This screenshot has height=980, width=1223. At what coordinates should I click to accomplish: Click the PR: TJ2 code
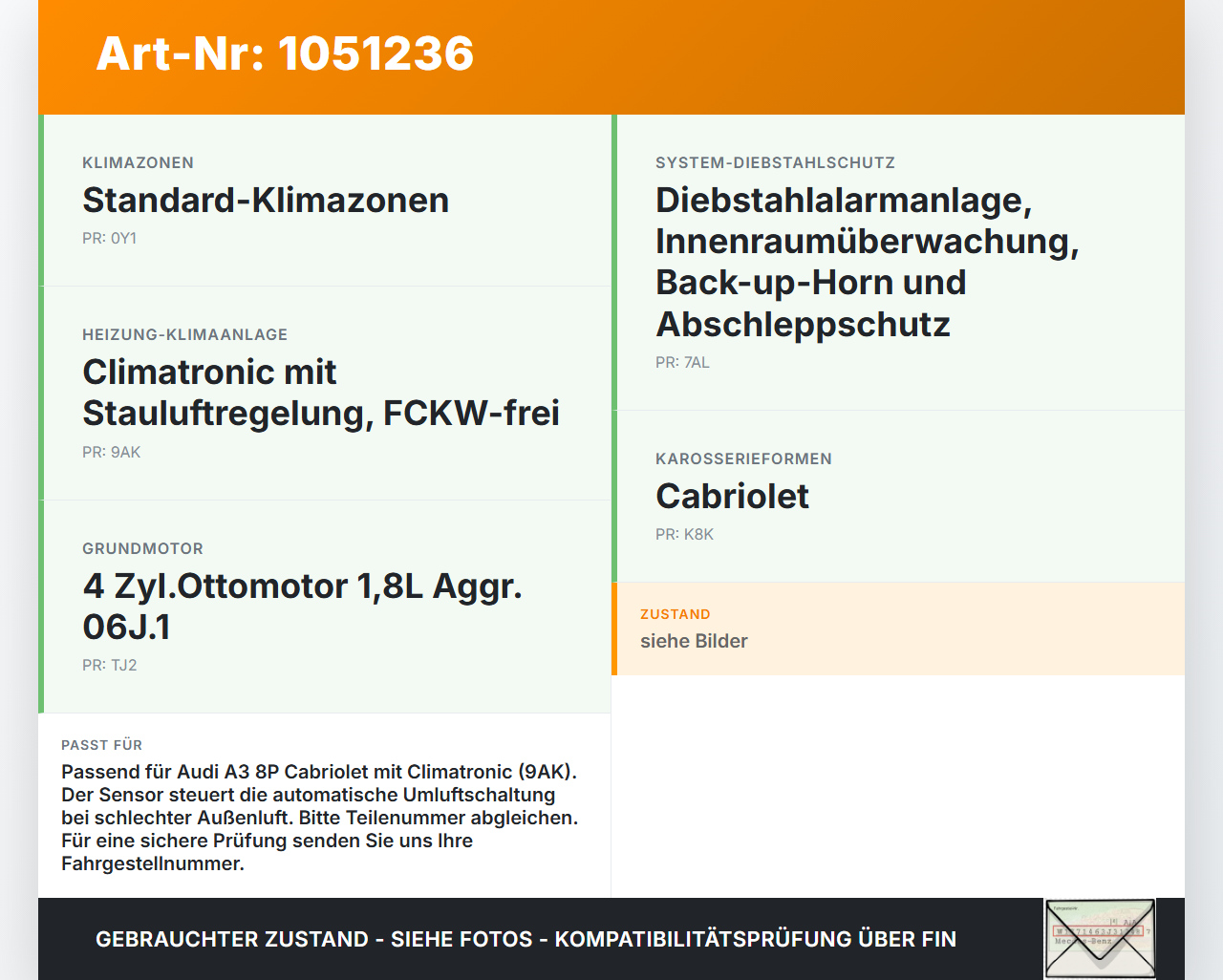pyautogui.click(x=110, y=666)
